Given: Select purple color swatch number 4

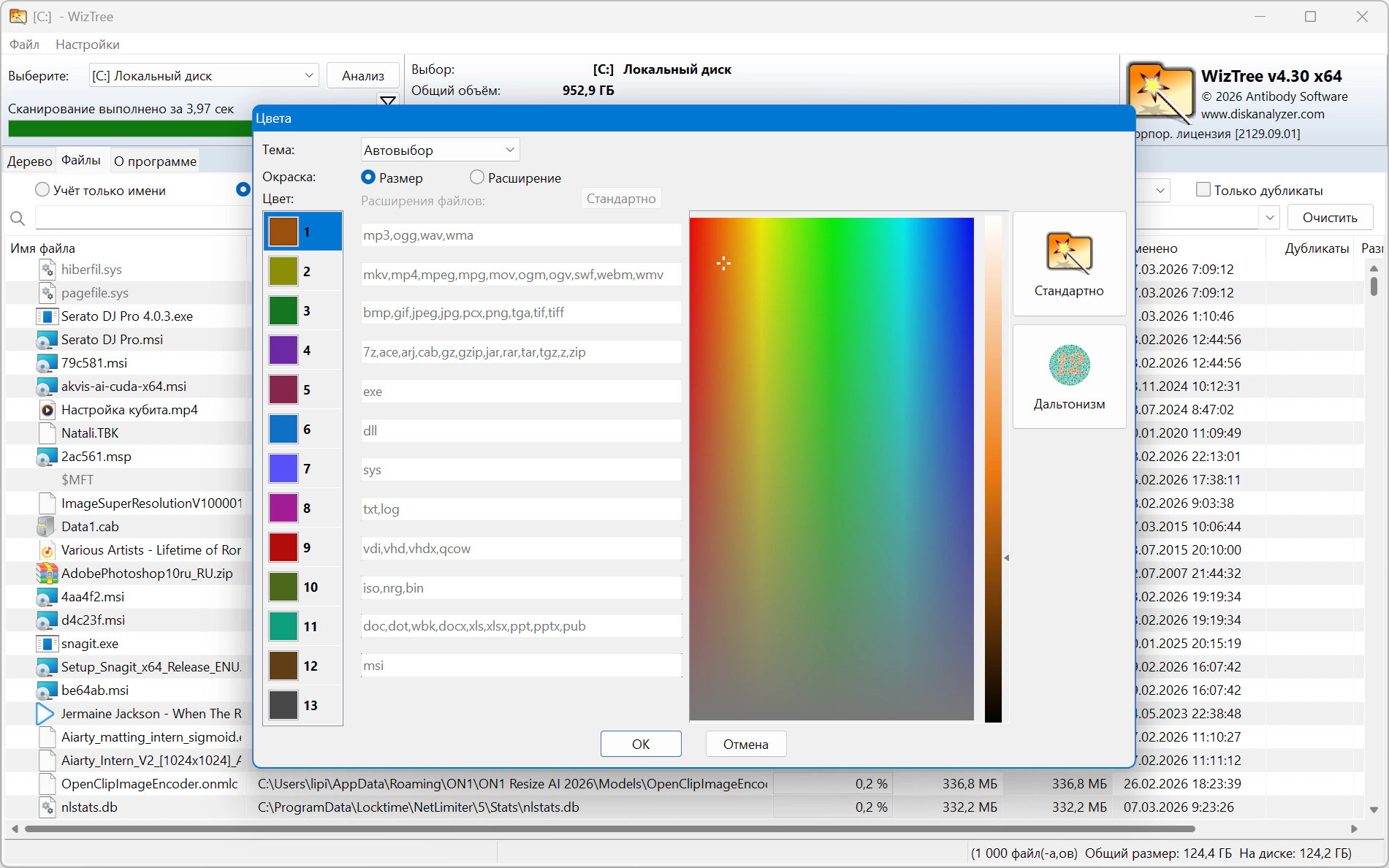Looking at the screenshot, I should [283, 350].
